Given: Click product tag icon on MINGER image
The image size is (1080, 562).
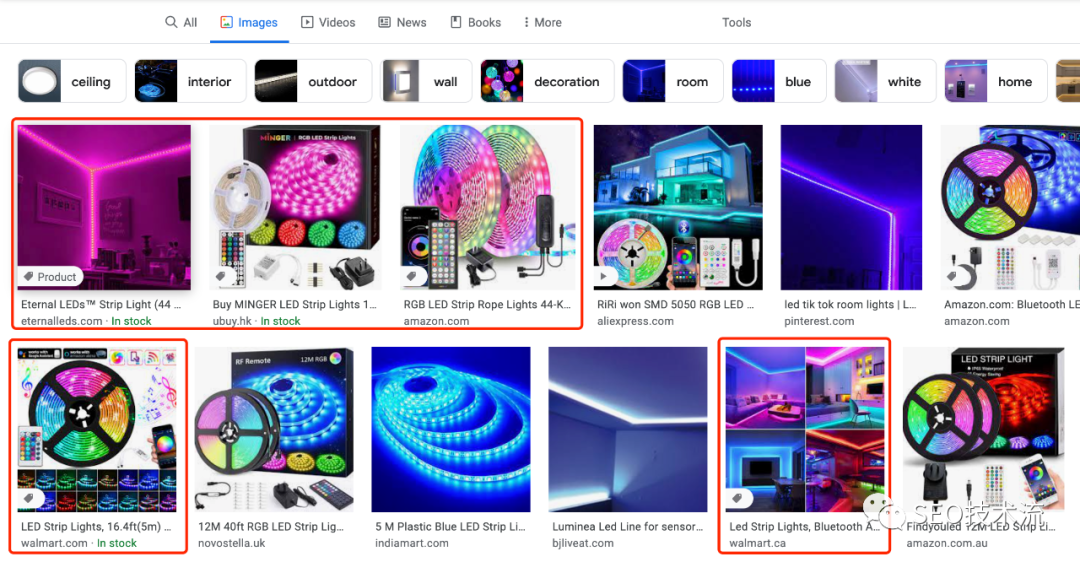Looking at the screenshot, I should [x=221, y=277].
